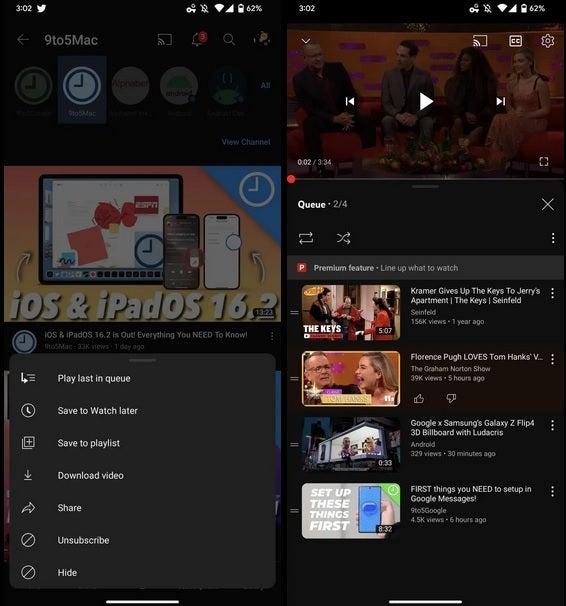This screenshot has height=606, width=566.
Task: Tap the Twitter icon in status bar
Action: pos(41,8)
